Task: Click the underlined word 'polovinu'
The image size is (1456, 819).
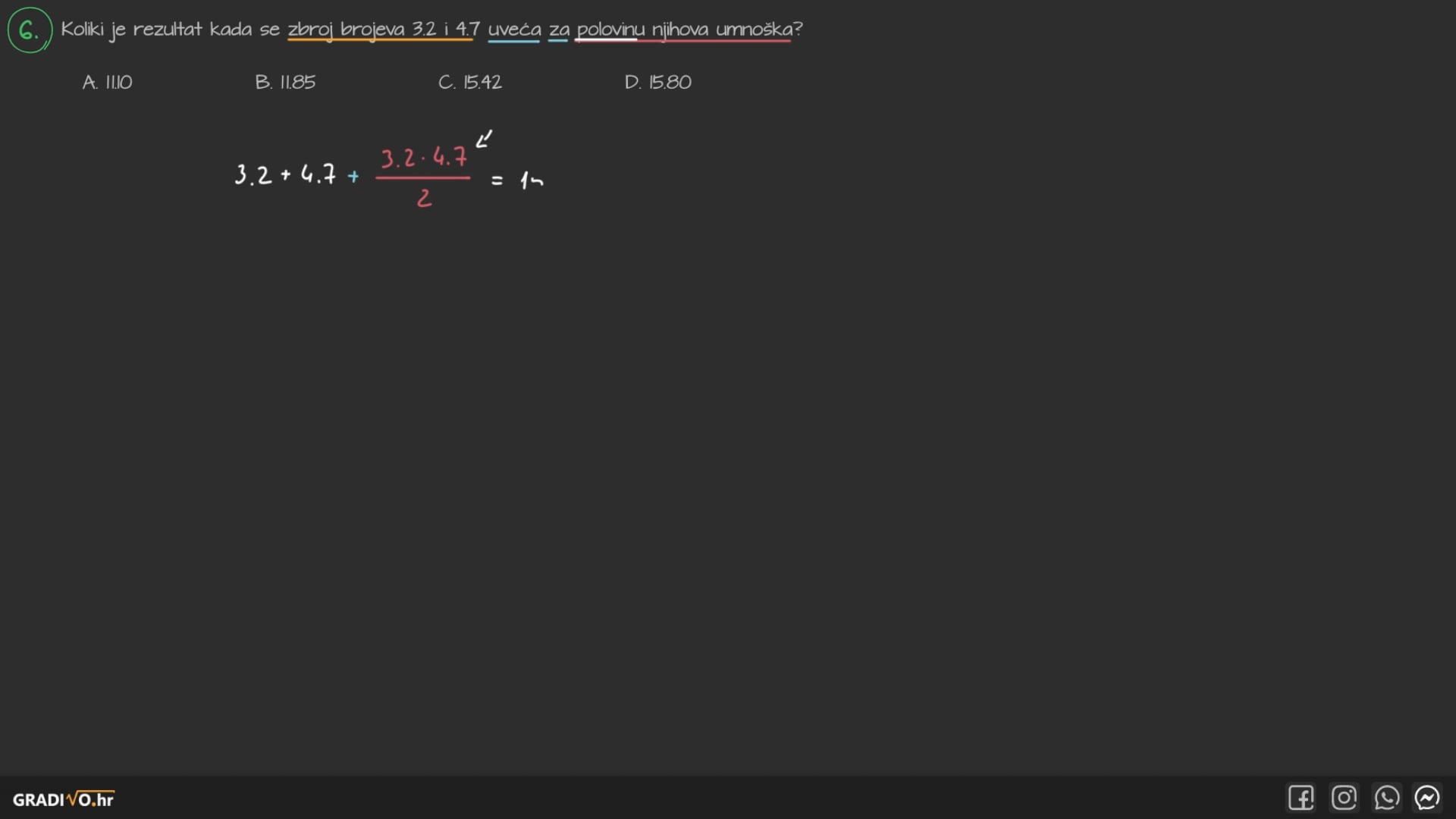Action: (x=610, y=30)
